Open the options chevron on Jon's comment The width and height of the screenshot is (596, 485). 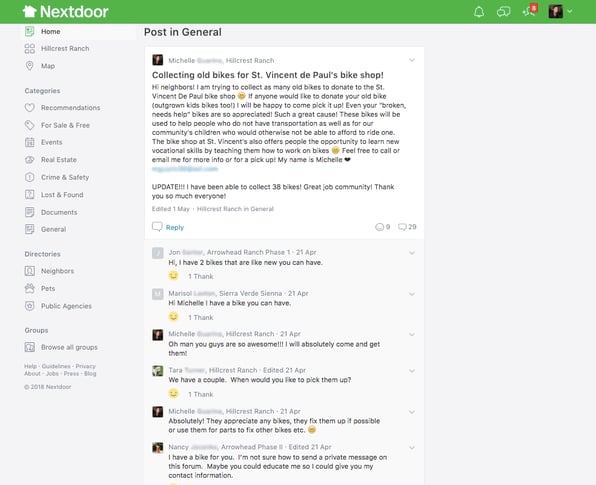pyautogui.click(x=412, y=253)
